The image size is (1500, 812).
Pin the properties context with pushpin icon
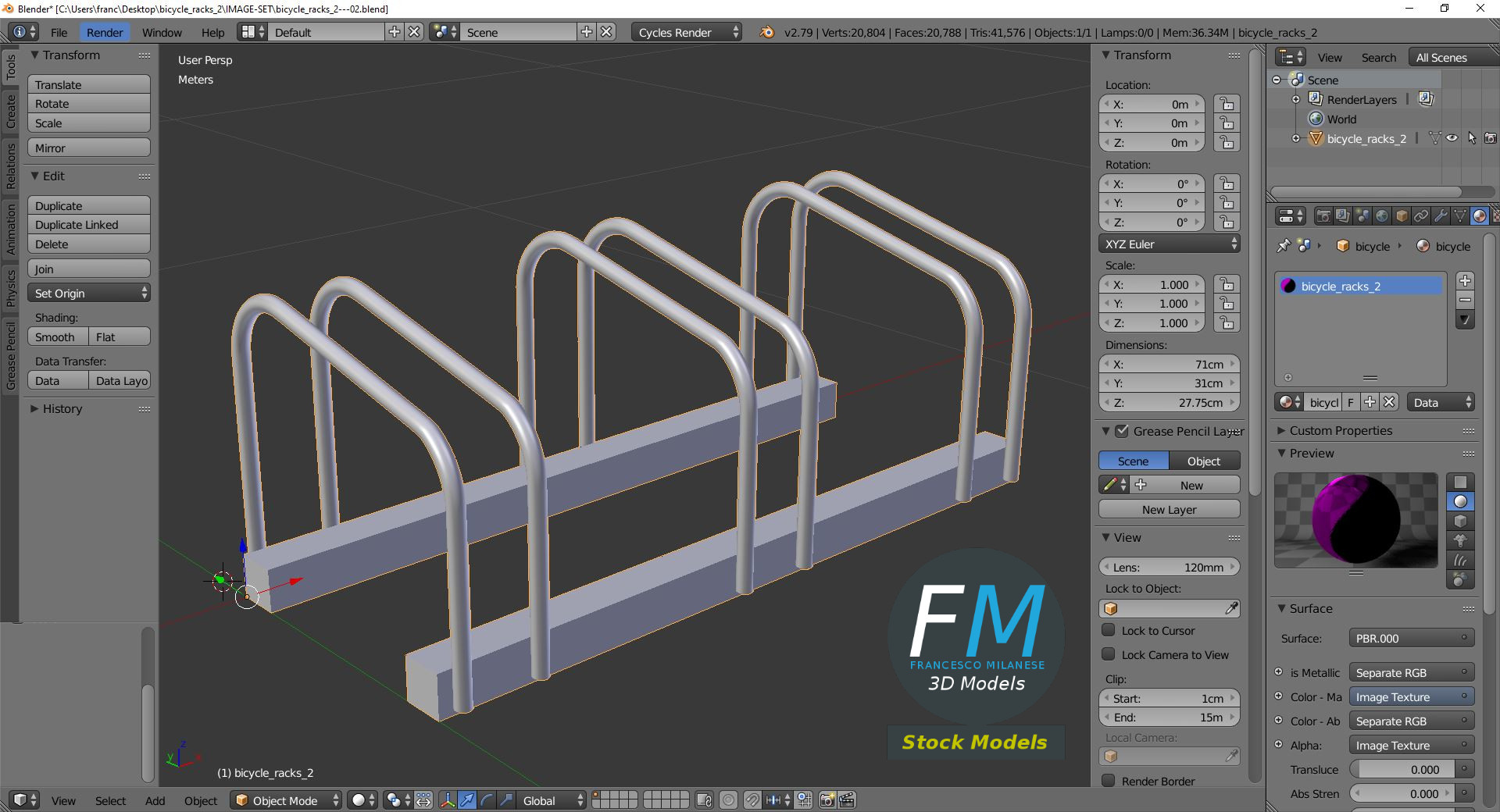[x=1284, y=246]
